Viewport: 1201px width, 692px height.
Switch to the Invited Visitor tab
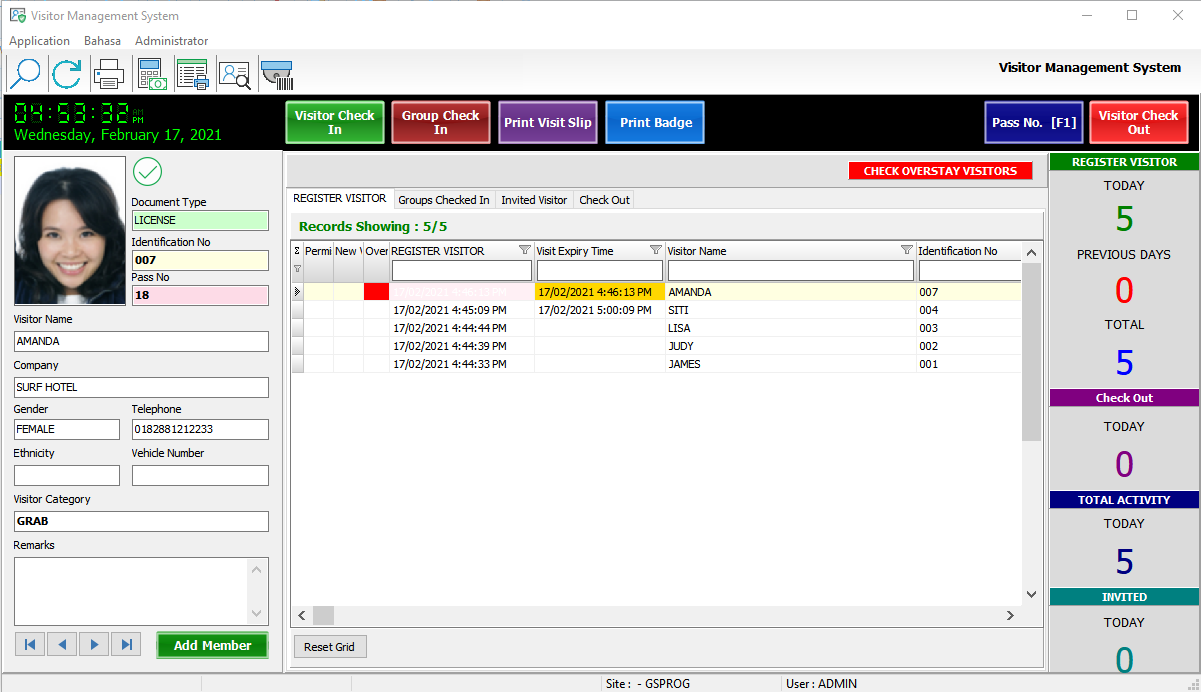coord(534,200)
